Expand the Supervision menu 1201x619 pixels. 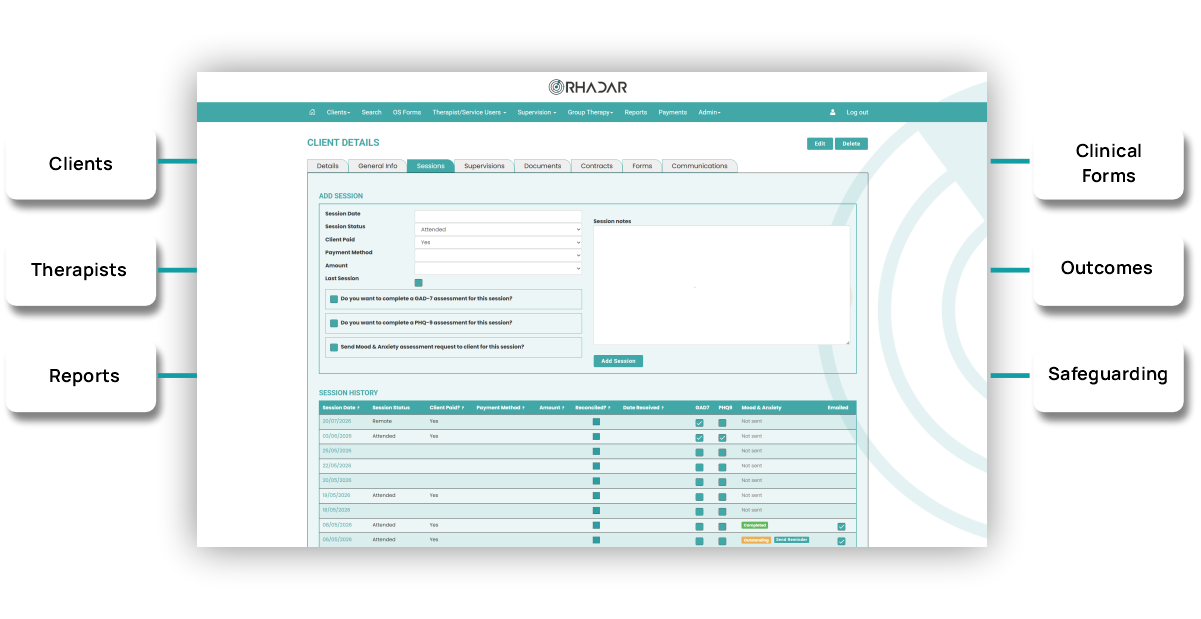[x=537, y=112]
